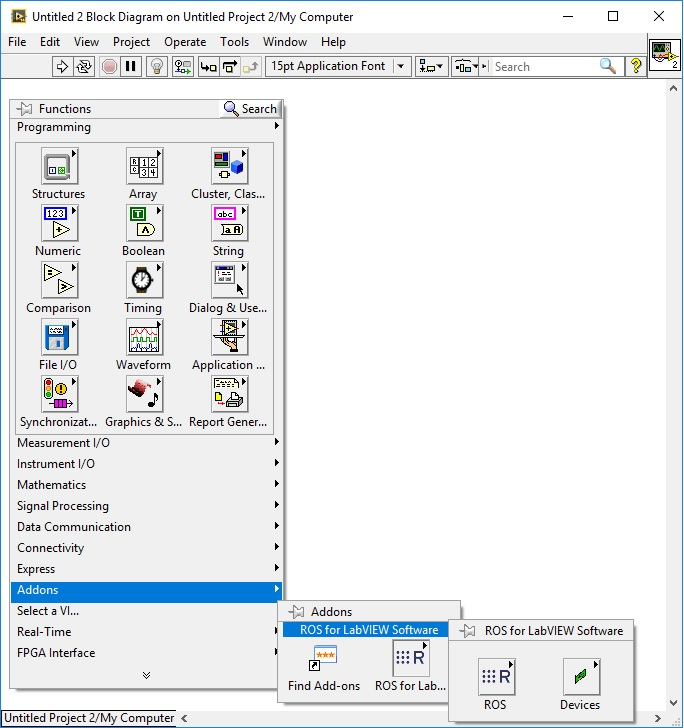Open the Window menu

point(285,42)
